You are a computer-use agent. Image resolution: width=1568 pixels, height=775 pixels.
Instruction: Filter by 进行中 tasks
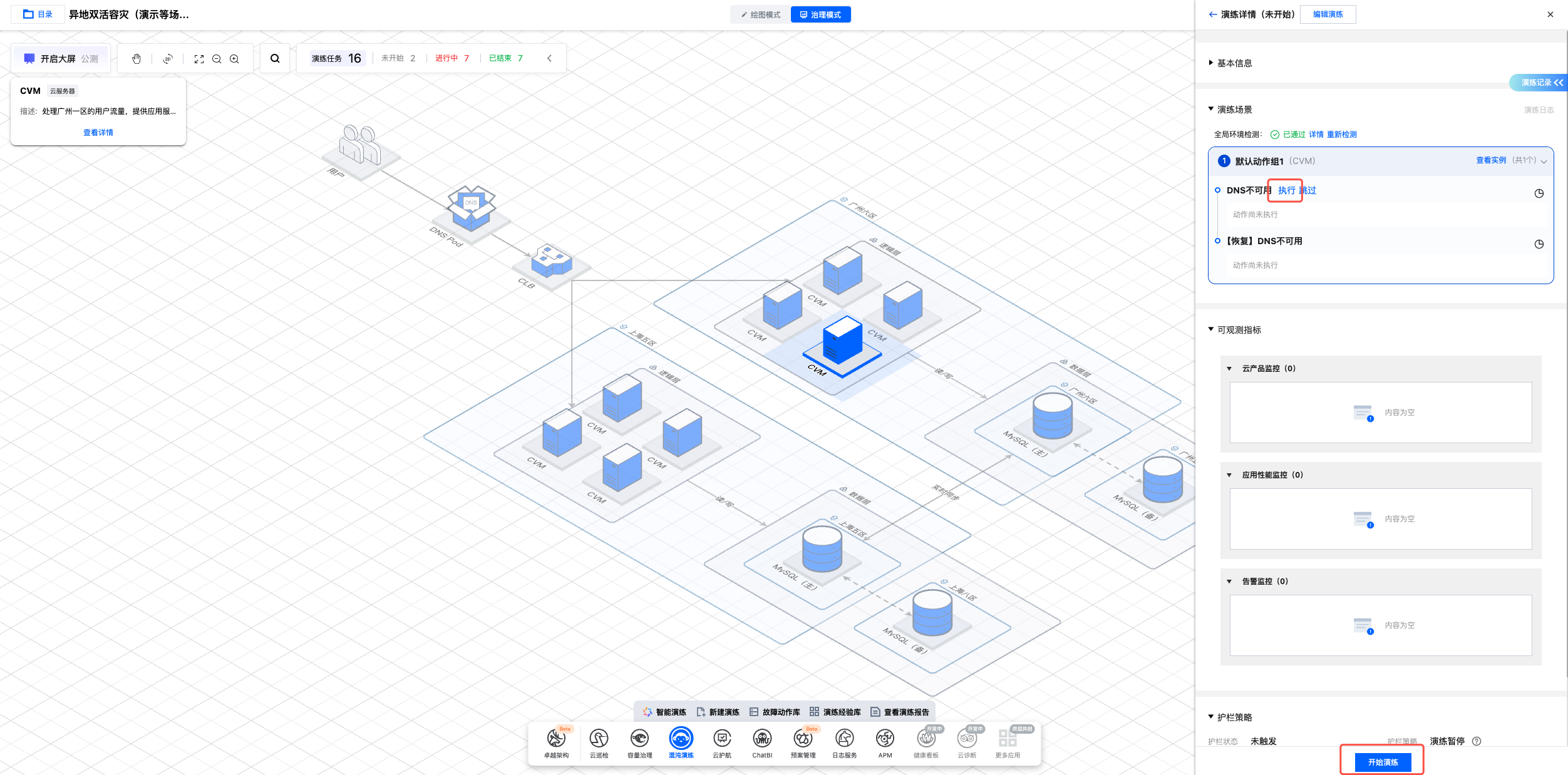(452, 58)
